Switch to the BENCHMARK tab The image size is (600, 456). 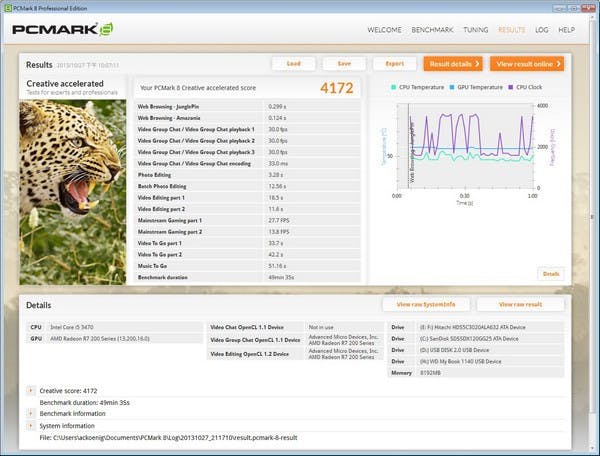(432, 30)
